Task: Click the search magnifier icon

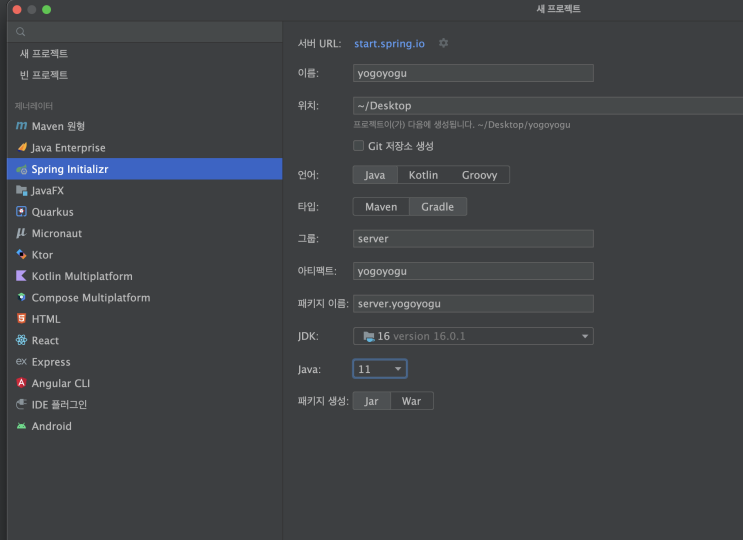Action: coord(20,32)
